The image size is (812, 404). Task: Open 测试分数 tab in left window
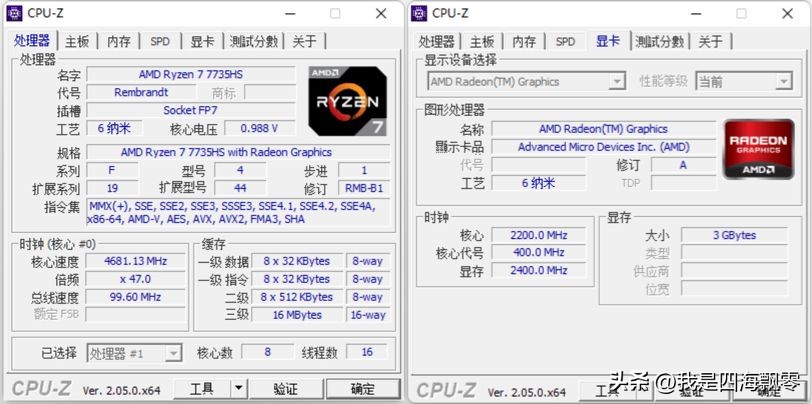point(254,41)
